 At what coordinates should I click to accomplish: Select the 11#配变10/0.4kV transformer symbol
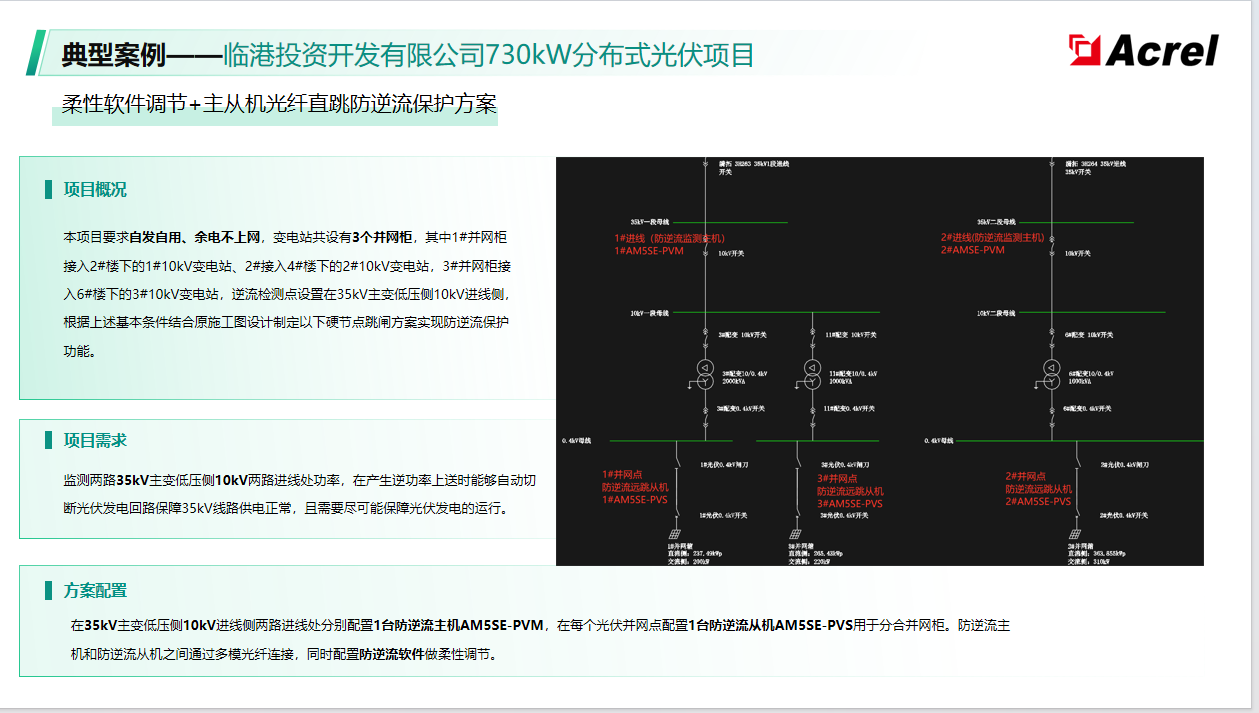point(812,374)
